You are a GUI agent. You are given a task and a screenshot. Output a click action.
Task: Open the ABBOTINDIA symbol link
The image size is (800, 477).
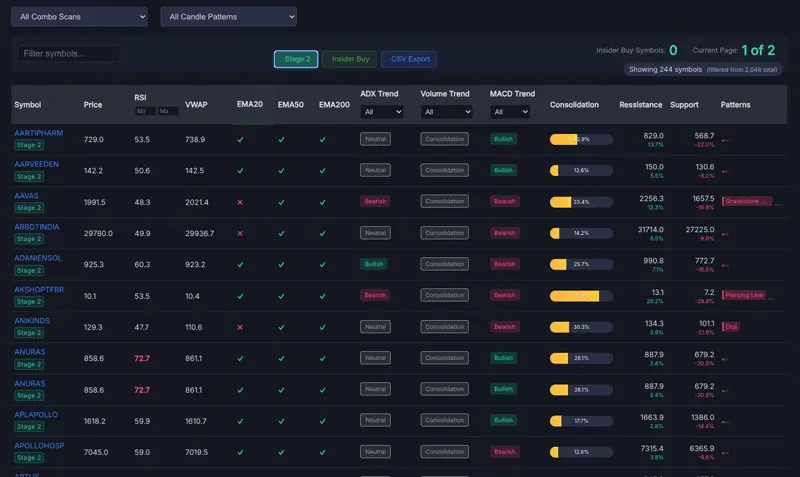tap(37, 227)
